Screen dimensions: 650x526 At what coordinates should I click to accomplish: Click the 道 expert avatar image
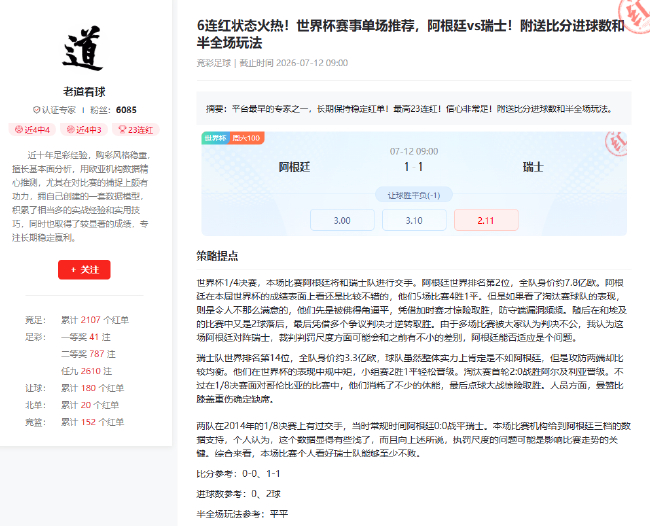(83, 48)
